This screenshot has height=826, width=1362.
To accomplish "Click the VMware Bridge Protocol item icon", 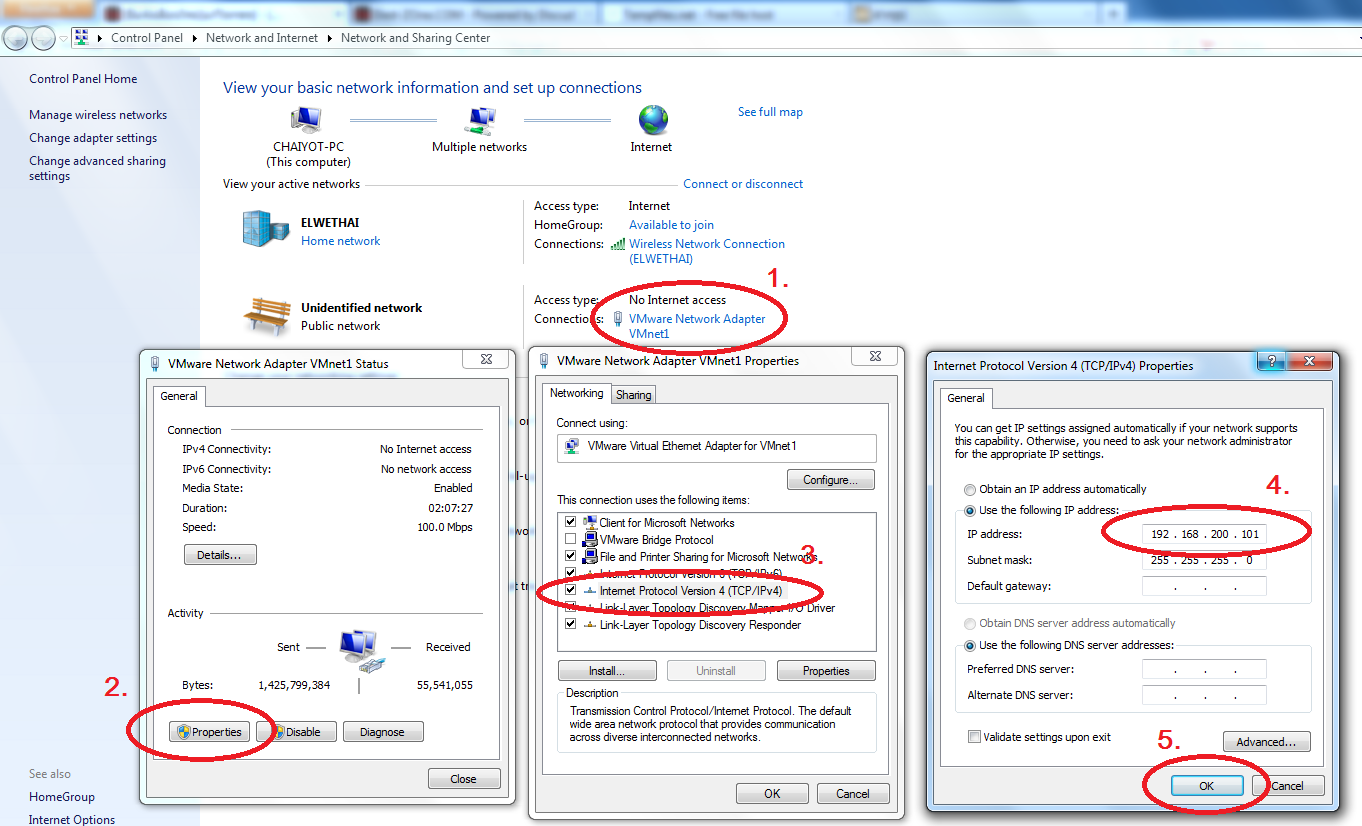I will pos(590,540).
